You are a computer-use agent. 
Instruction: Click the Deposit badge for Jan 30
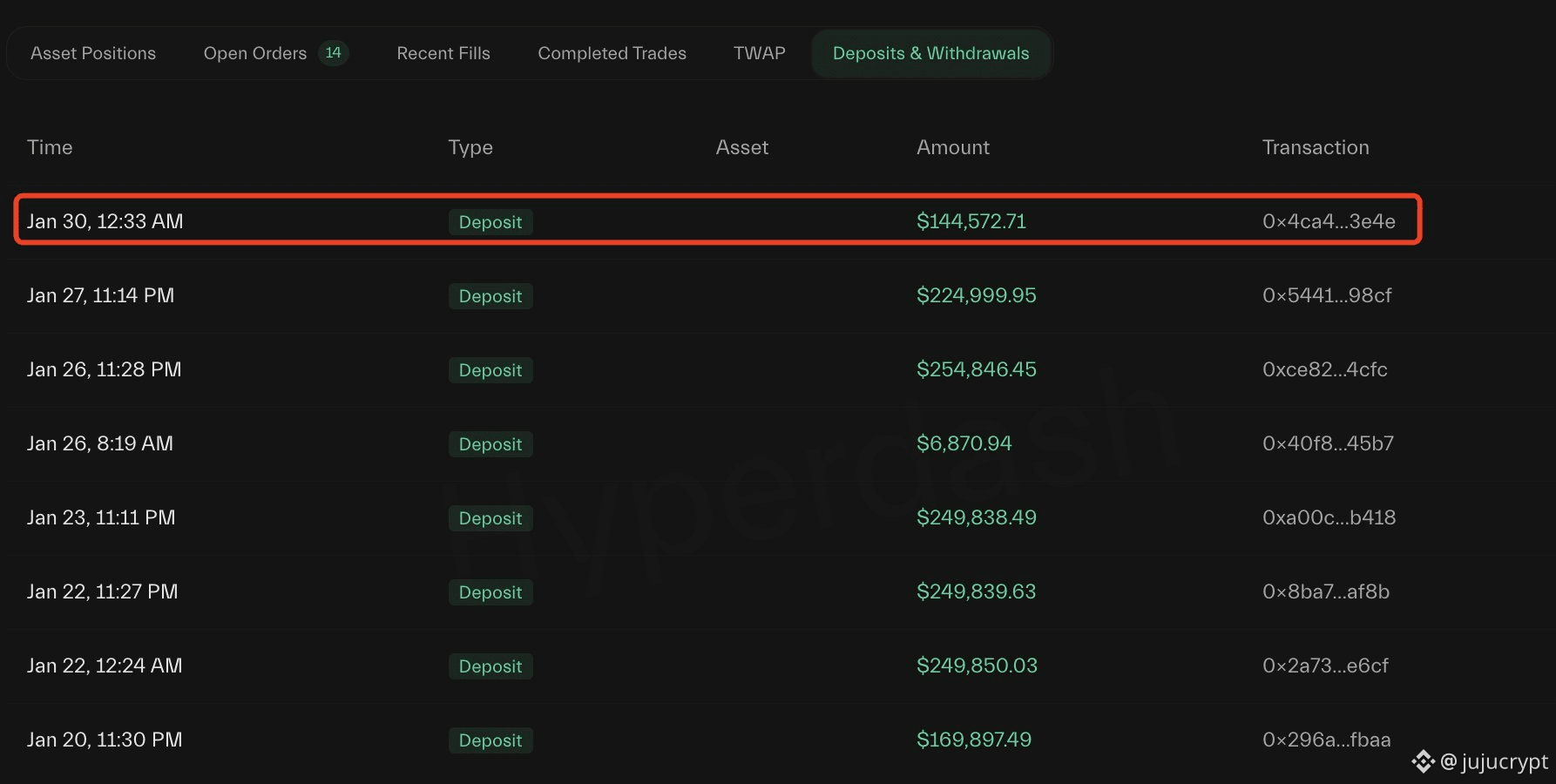tap(490, 222)
